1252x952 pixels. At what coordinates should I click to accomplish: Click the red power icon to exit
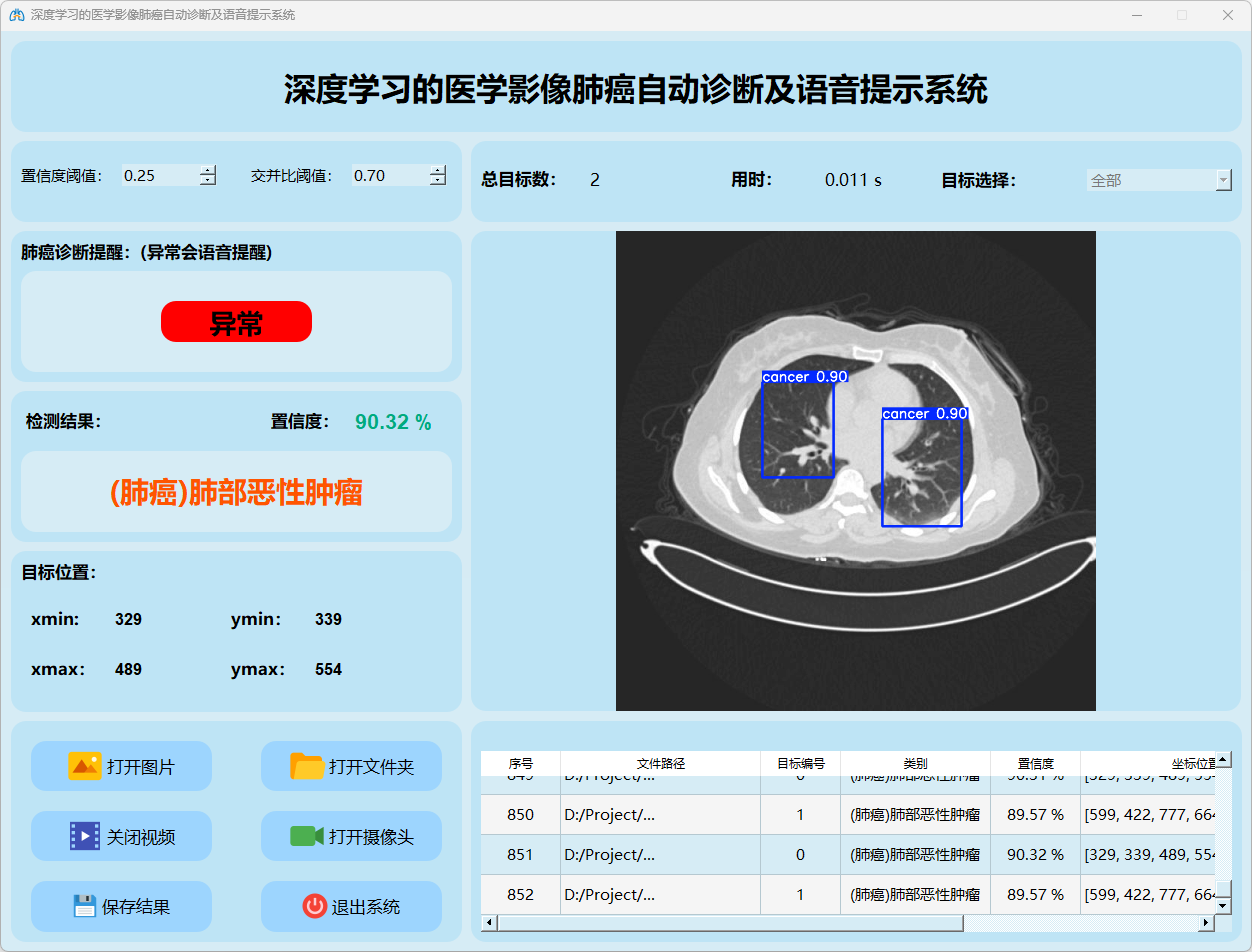point(315,906)
